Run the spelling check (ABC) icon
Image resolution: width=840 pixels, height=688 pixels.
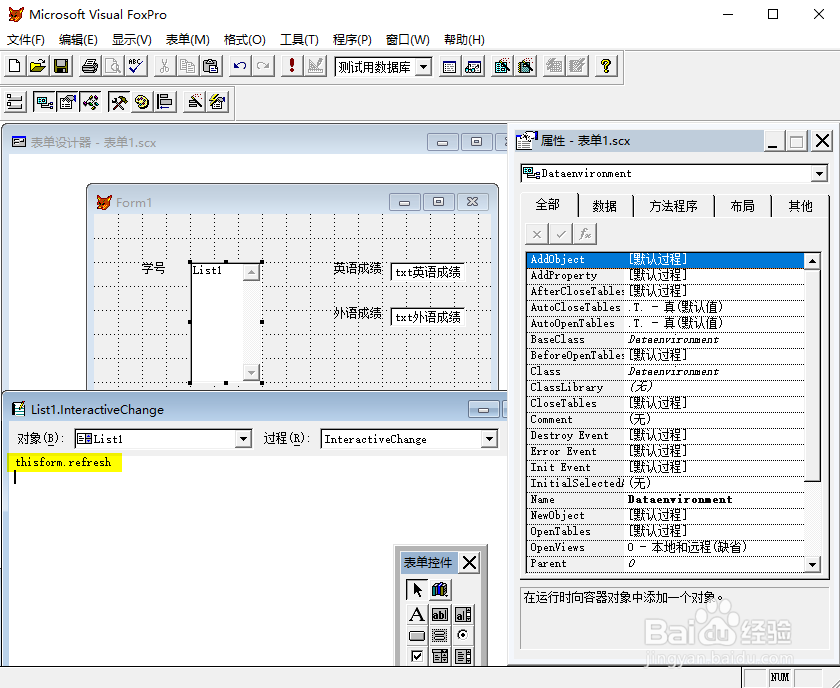(136, 66)
